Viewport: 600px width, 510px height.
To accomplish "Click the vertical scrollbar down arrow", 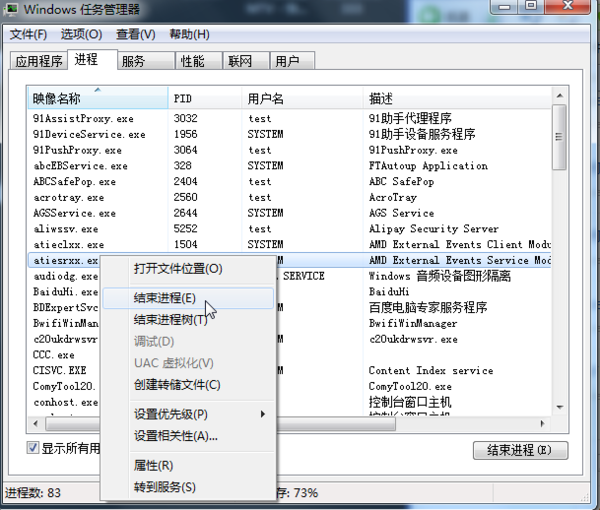I will 560,407.
